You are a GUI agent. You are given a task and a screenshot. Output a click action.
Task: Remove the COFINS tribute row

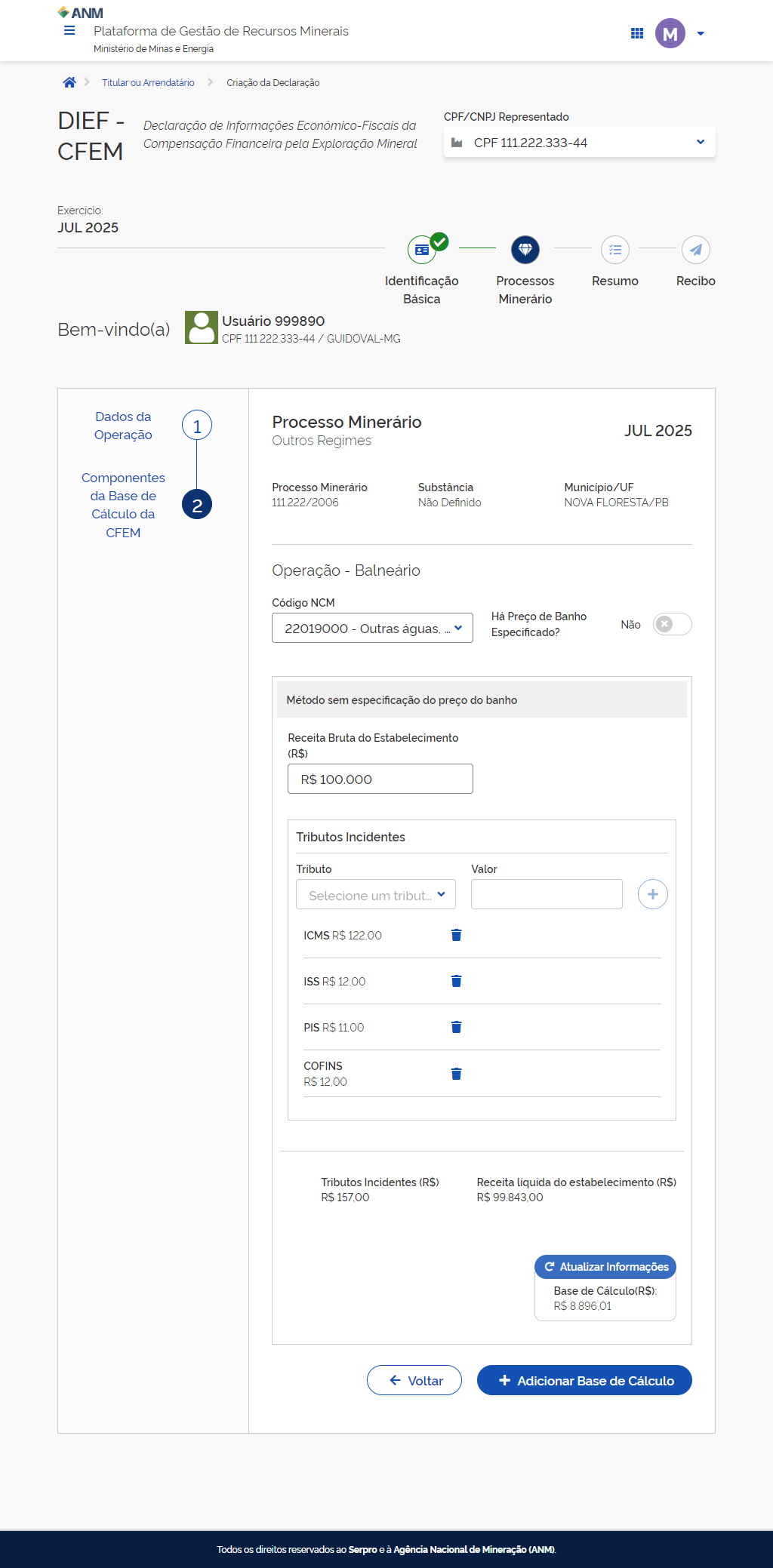pos(456,1075)
